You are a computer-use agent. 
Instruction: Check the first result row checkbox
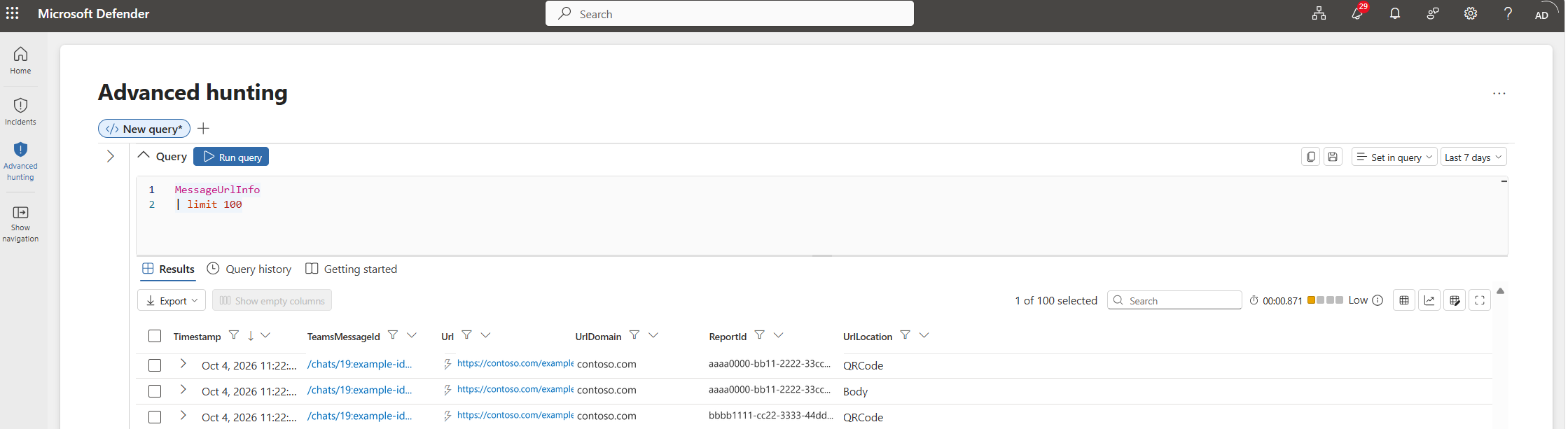pos(155,365)
